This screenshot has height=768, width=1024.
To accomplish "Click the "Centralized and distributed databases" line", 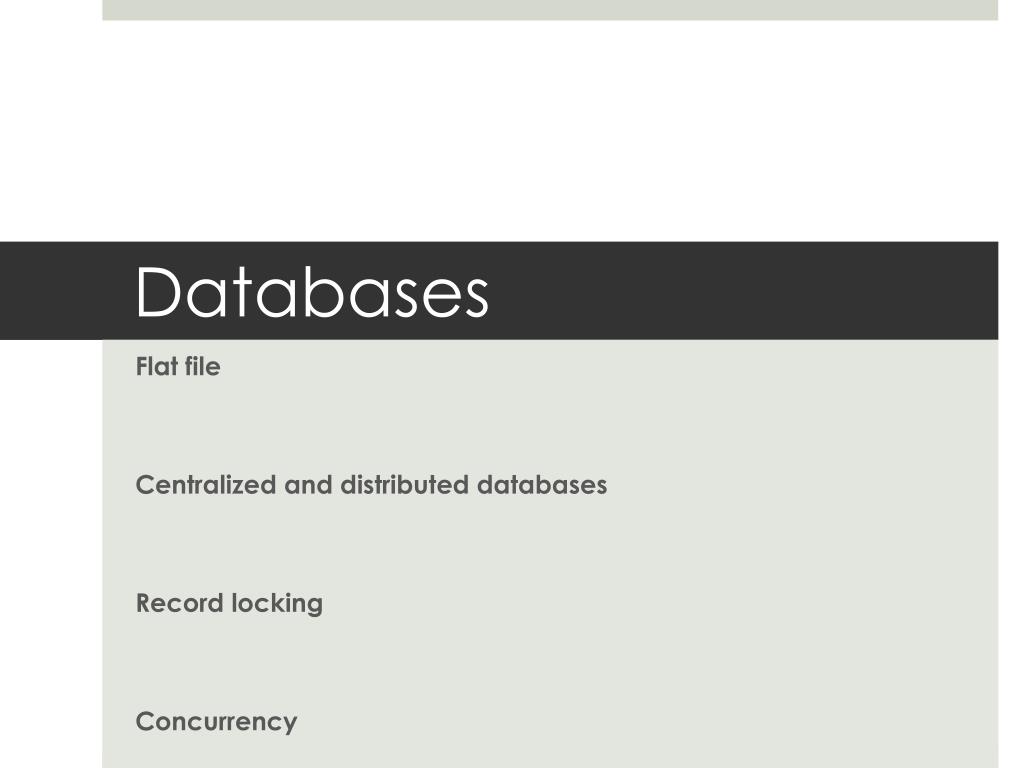I will 371,485.
